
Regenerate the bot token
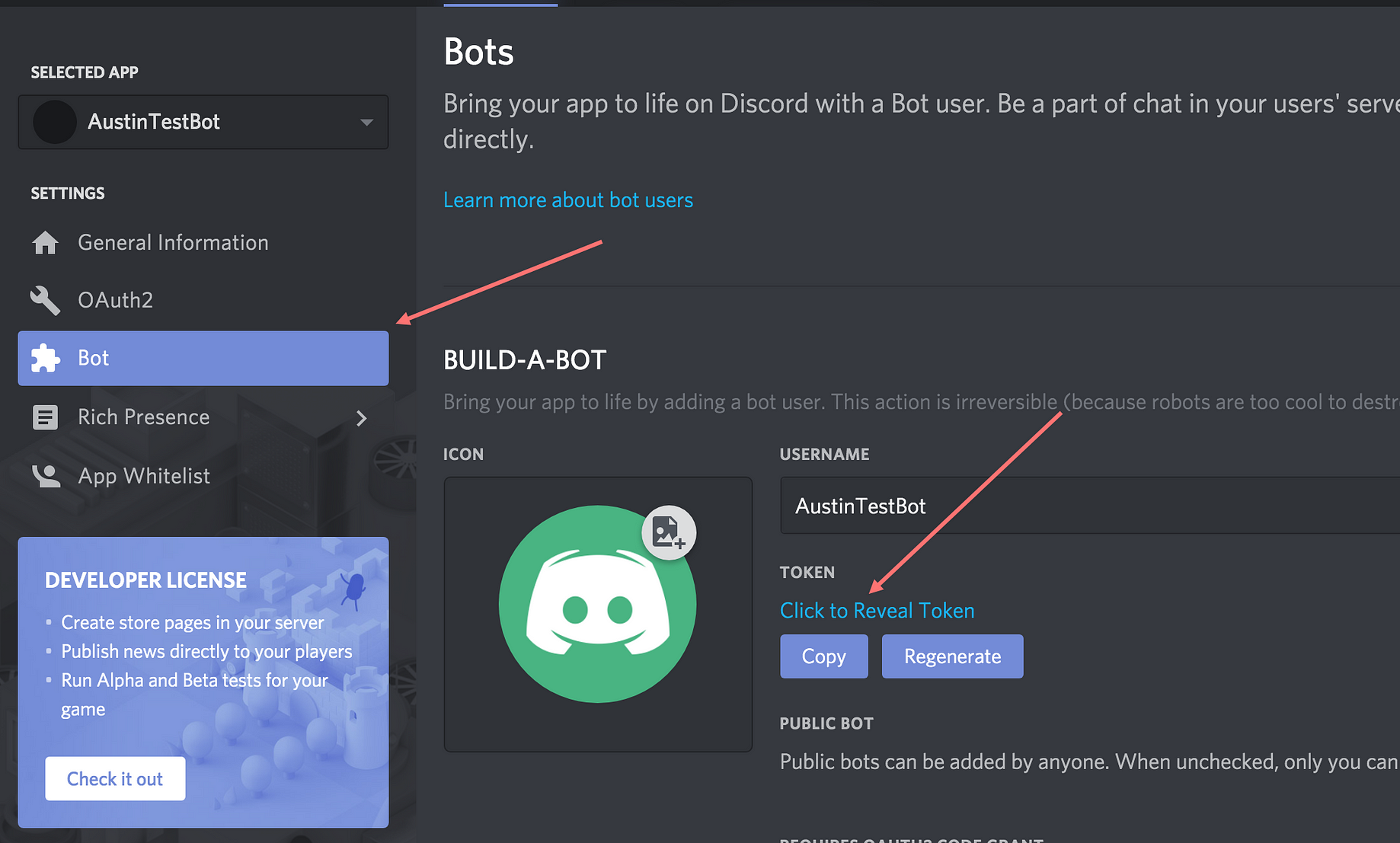pos(953,656)
